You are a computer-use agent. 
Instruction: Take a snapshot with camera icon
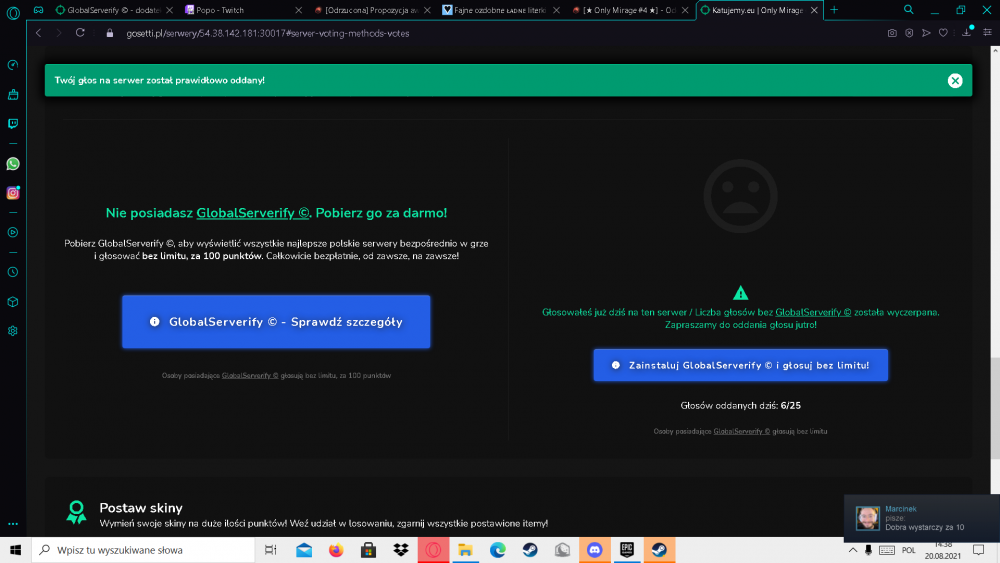[x=892, y=33]
